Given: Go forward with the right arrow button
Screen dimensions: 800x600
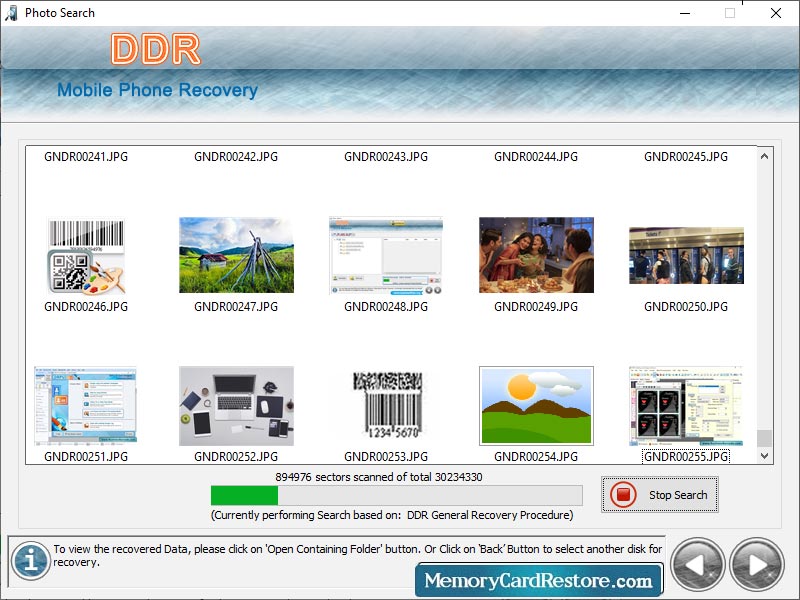Looking at the screenshot, I should tap(757, 565).
